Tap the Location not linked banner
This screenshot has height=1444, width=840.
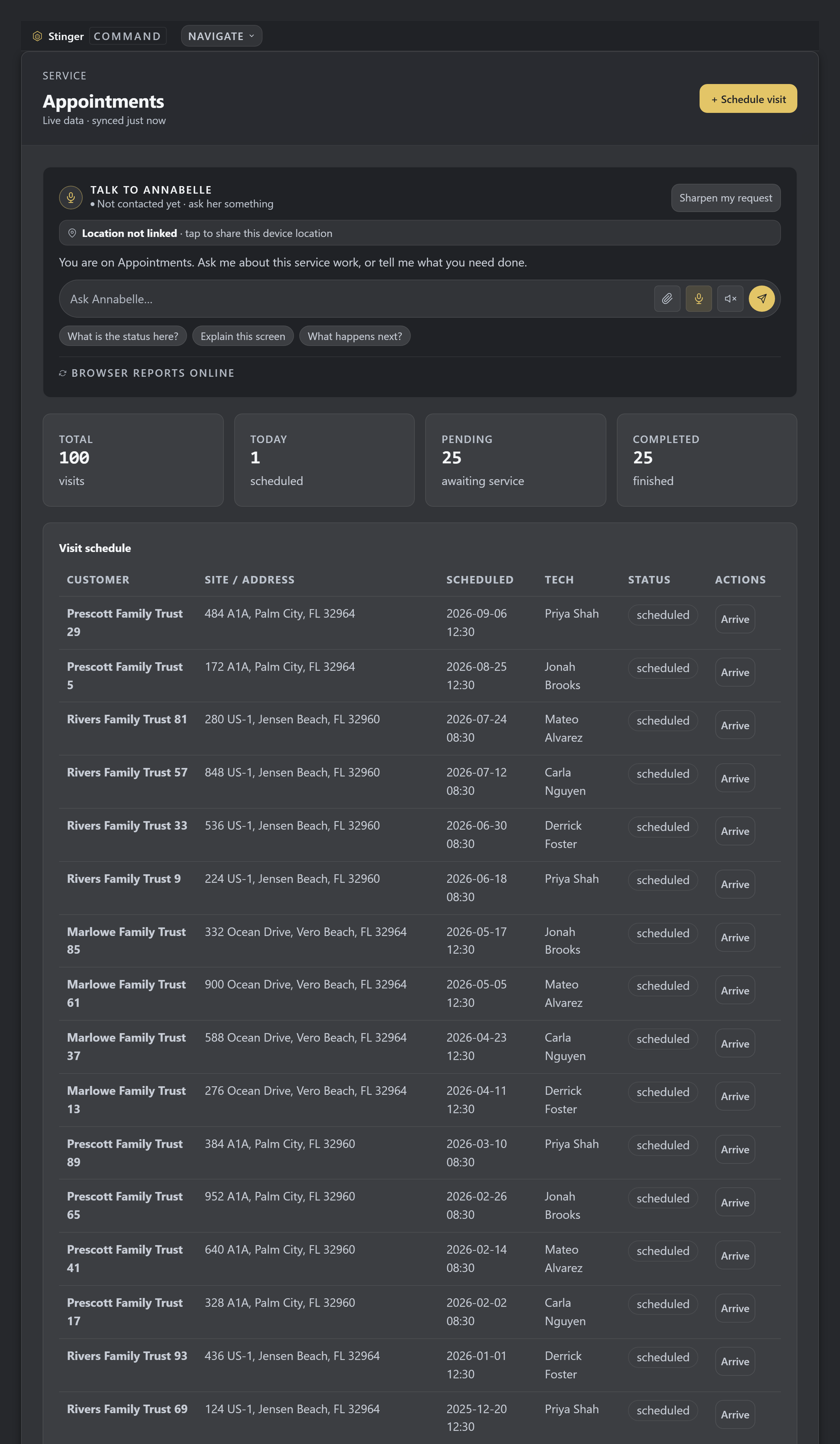[x=419, y=233]
